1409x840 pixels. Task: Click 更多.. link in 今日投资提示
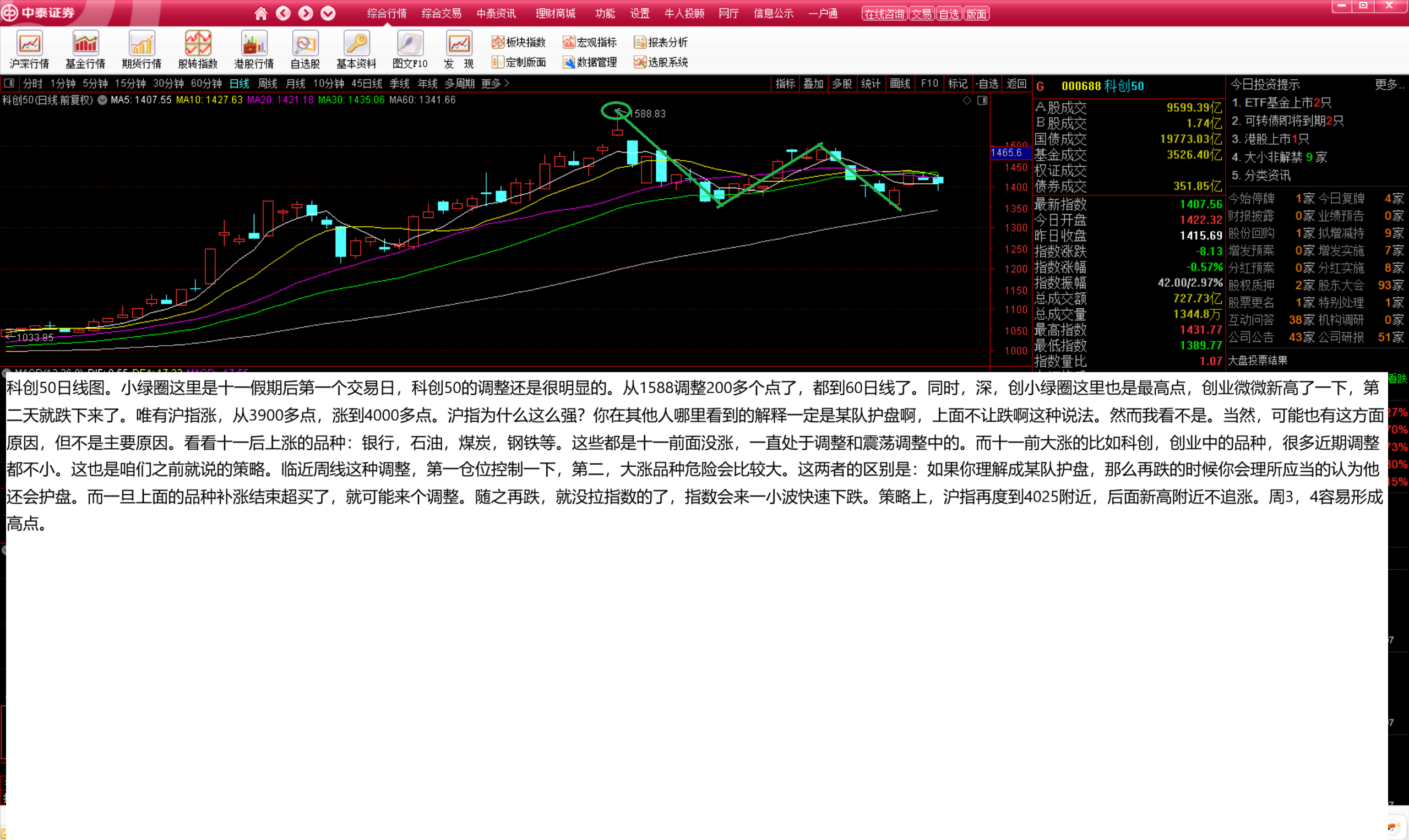(1389, 84)
